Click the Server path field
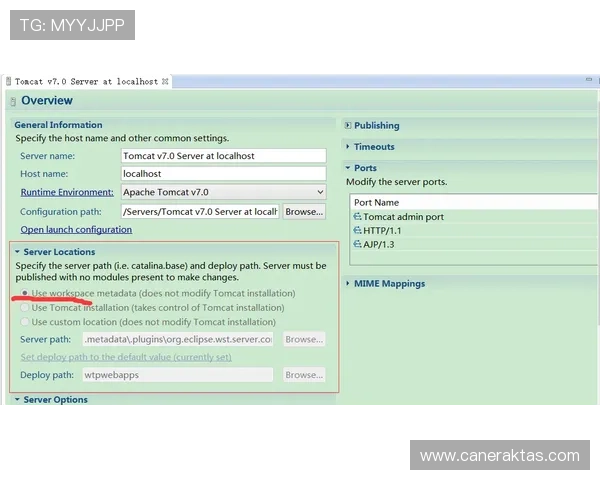The height and width of the screenshot is (480, 600). (178, 340)
